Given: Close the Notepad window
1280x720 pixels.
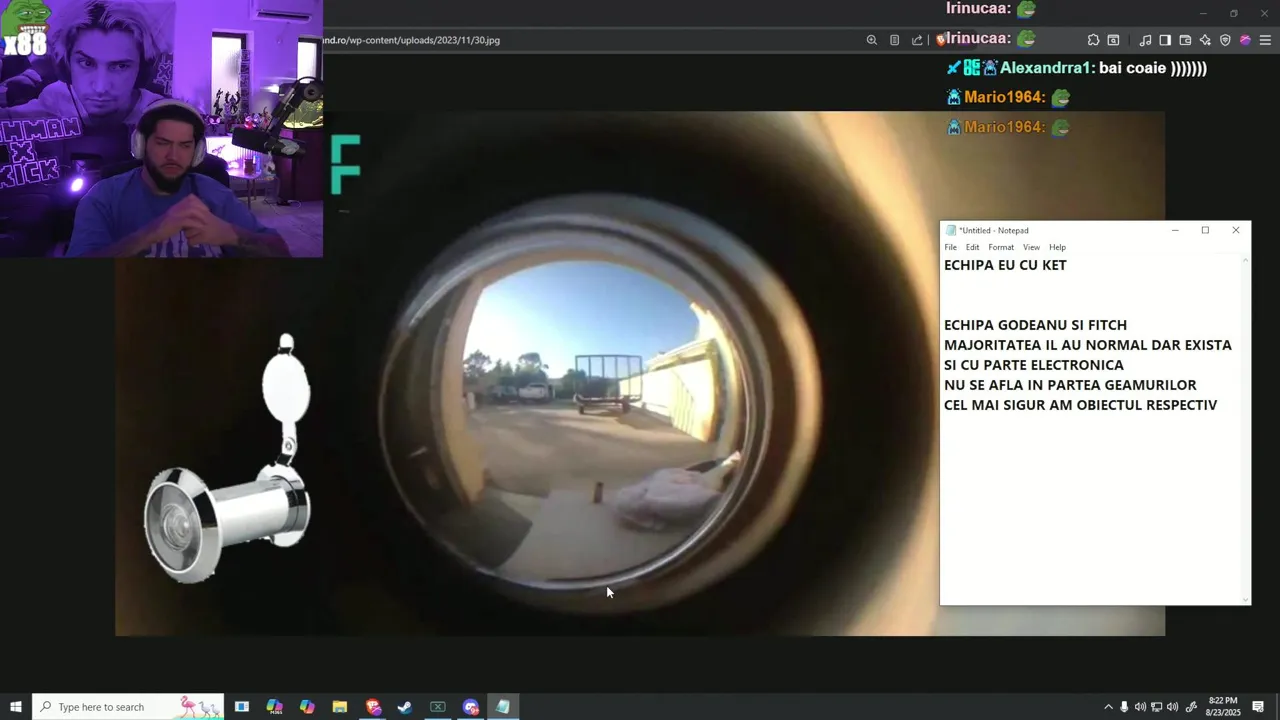Looking at the screenshot, I should click(x=1235, y=230).
